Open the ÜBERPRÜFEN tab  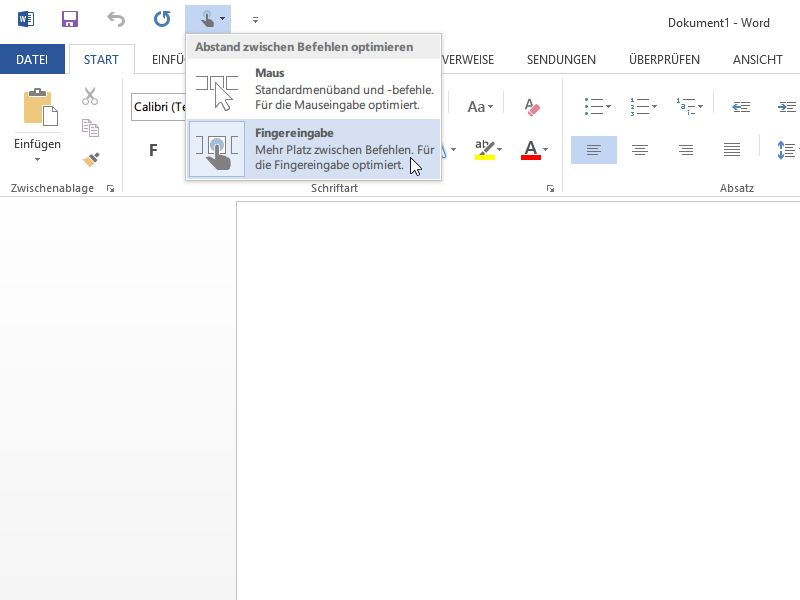(x=664, y=60)
